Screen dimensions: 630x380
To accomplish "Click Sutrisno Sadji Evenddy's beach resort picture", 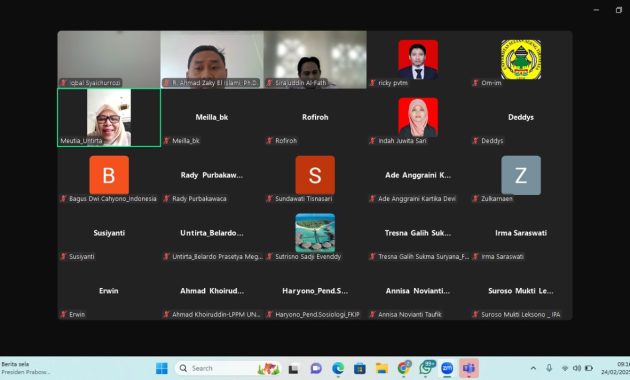I will (315, 233).
